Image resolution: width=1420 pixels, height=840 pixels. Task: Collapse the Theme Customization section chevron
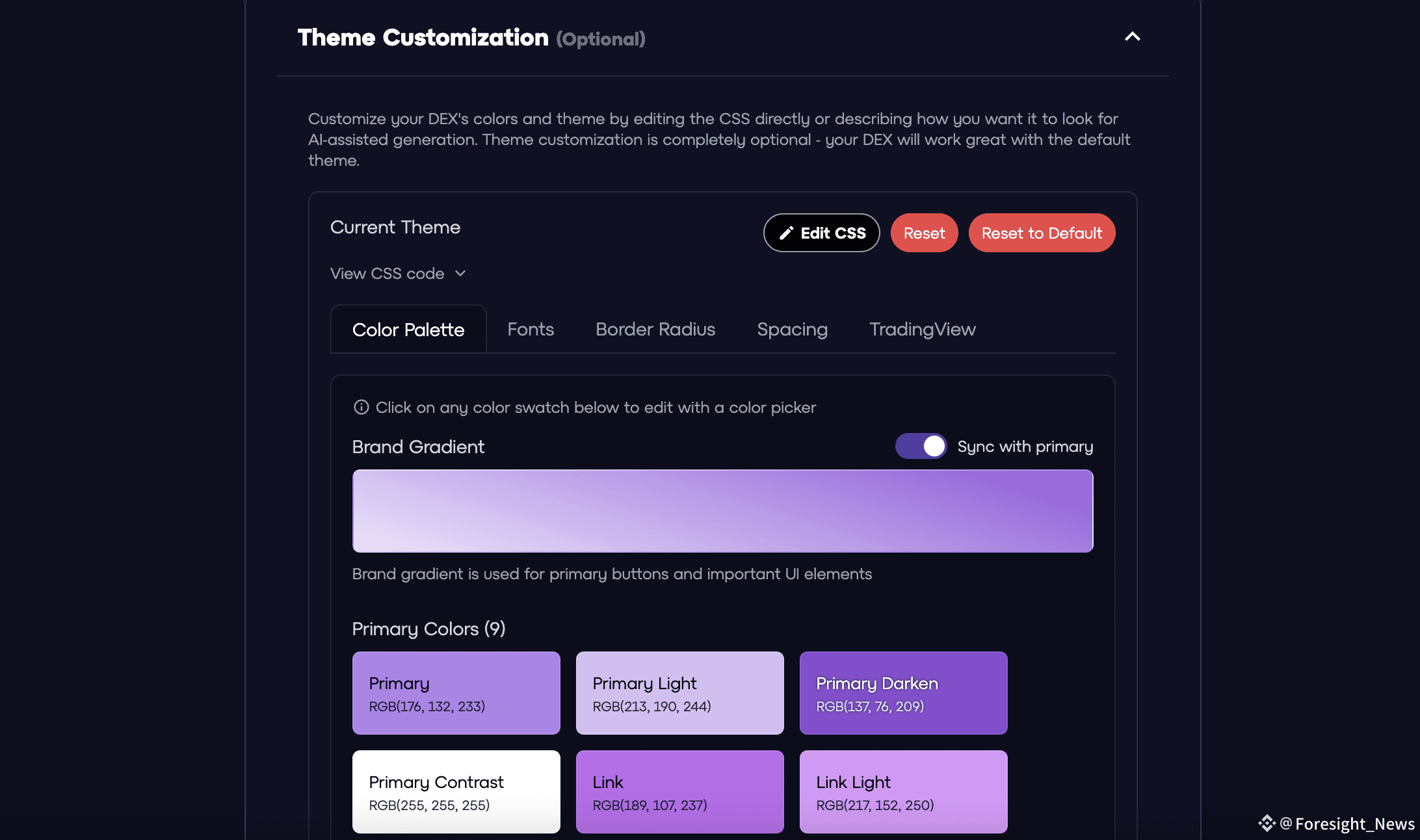click(x=1132, y=37)
